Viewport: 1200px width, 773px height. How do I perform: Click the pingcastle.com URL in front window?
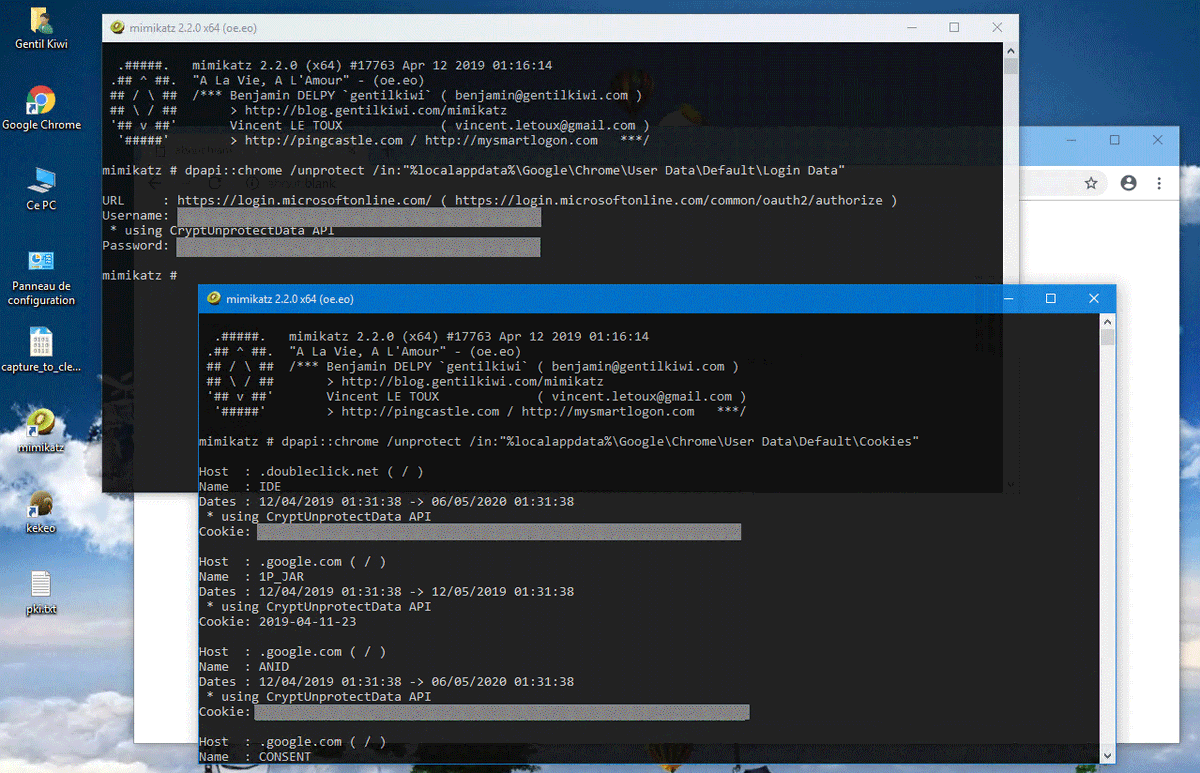pyautogui.click(x=420, y=411)
